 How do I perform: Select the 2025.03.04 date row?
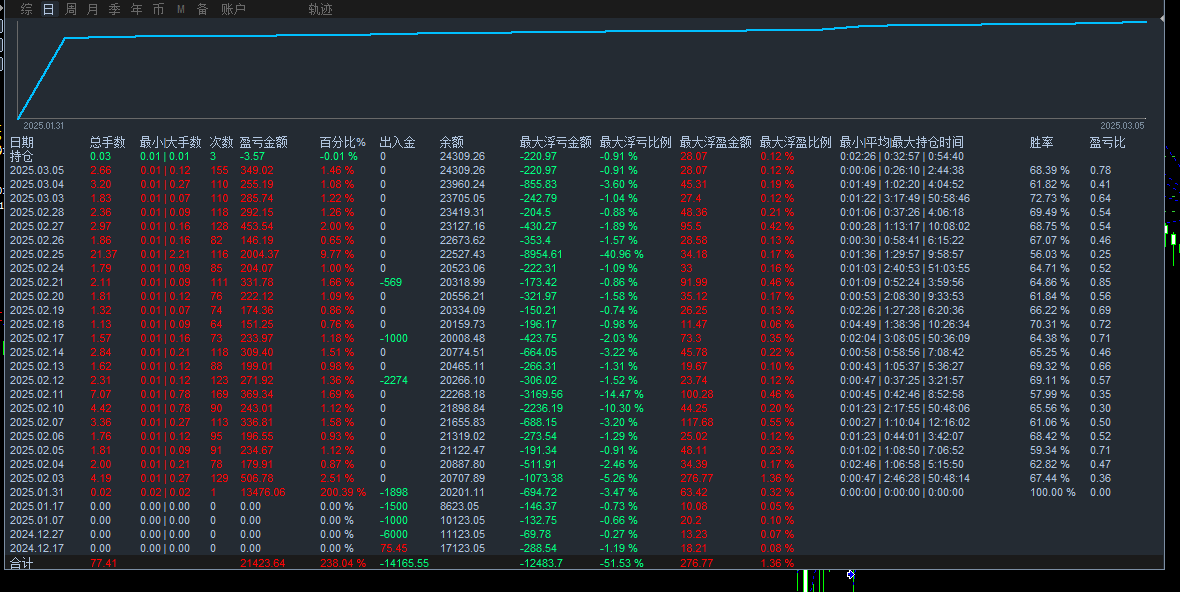37,184
